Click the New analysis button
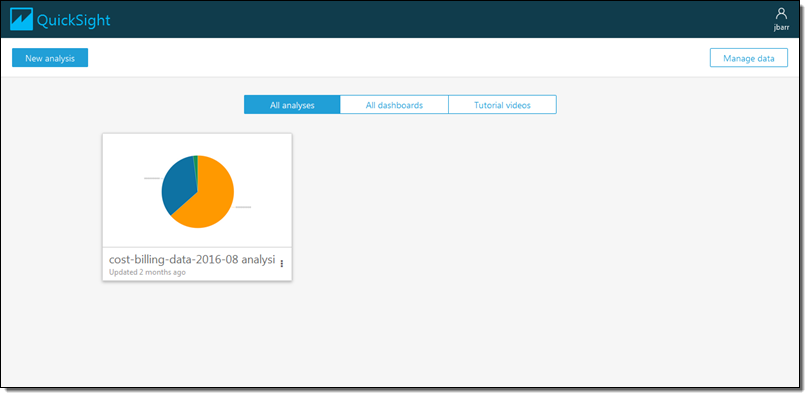The width and height of the screenshot is (810, 398). [x=50, y=58]
